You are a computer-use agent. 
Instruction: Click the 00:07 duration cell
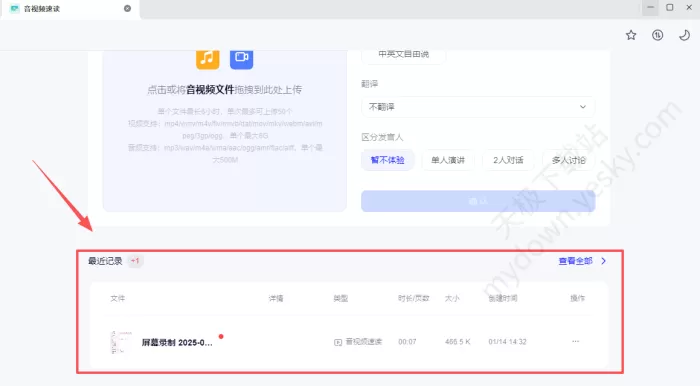(407, 342)
